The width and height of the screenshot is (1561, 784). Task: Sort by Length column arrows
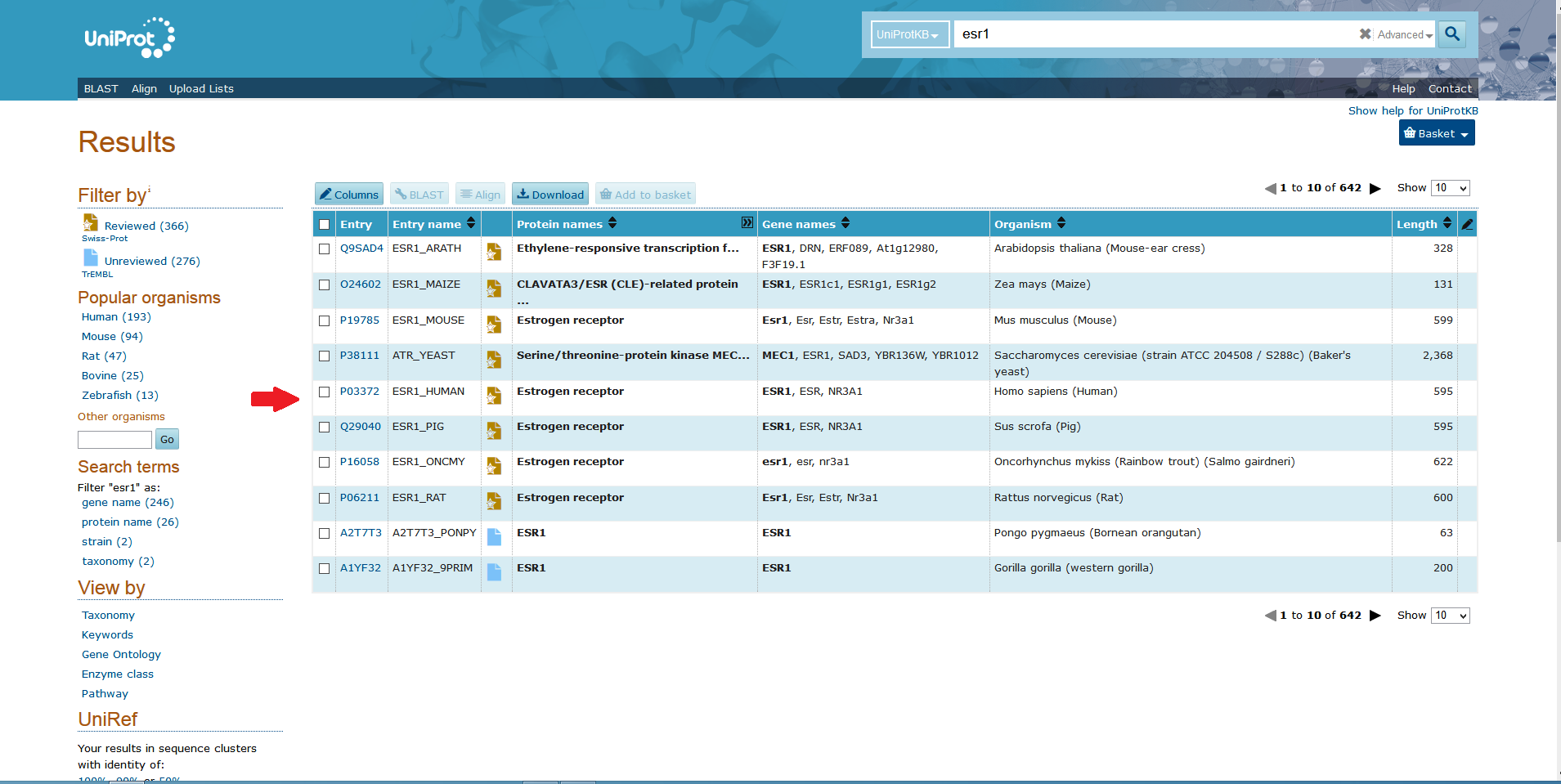coord(1447,223)
